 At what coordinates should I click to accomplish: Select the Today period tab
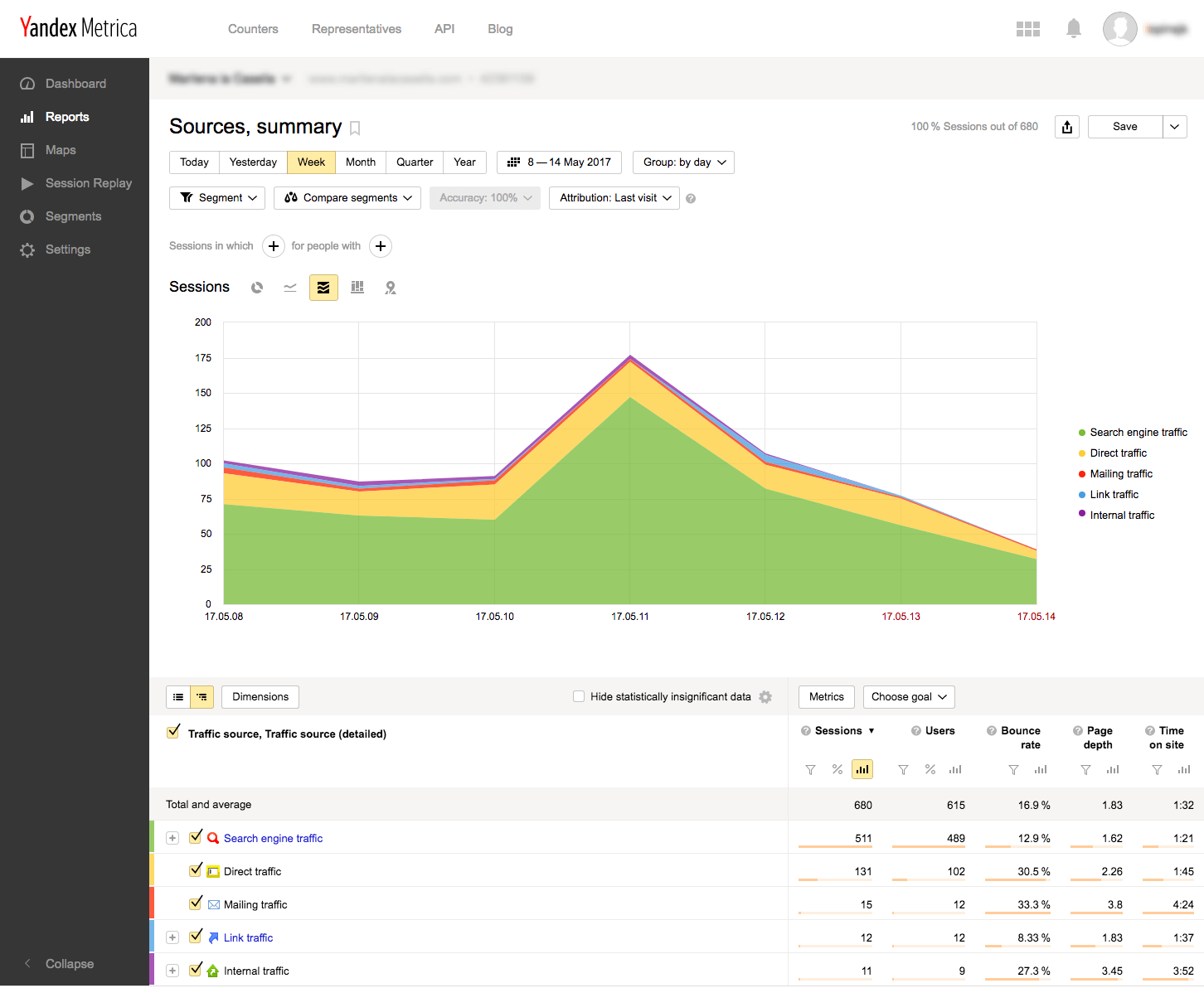click(x=194, y=162)
